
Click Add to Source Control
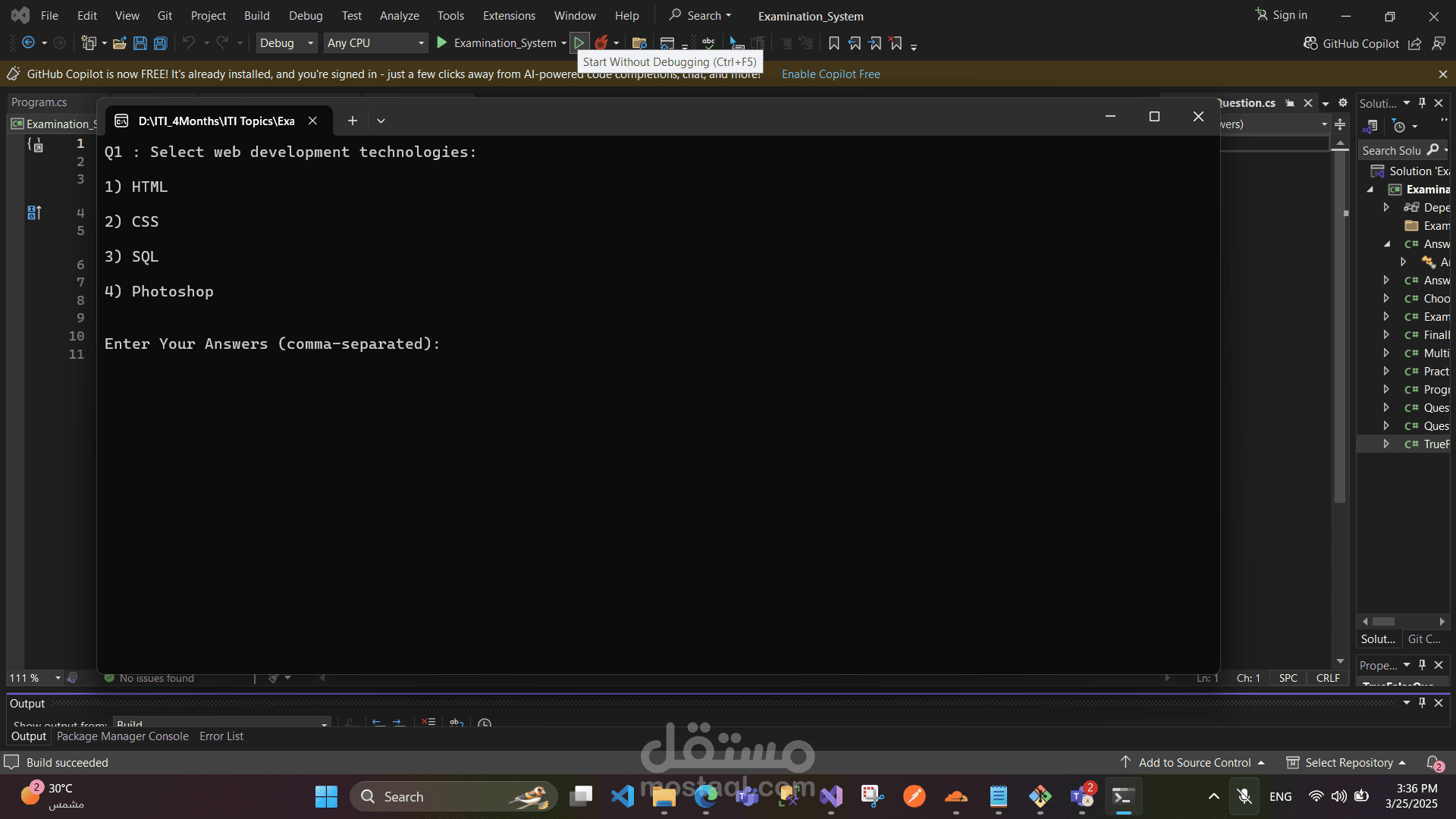(x=1193, y=762)
